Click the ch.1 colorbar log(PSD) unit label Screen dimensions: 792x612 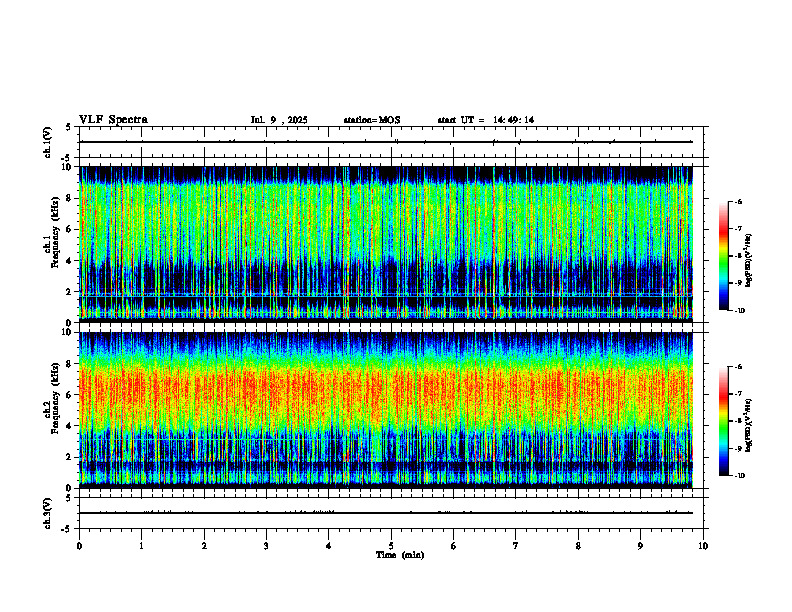(750, 261)
